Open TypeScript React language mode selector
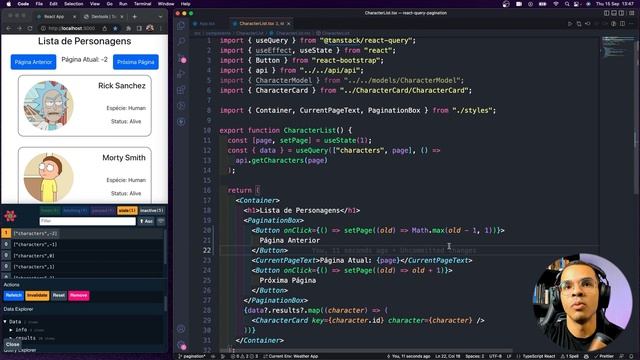 tap(538, 356)
